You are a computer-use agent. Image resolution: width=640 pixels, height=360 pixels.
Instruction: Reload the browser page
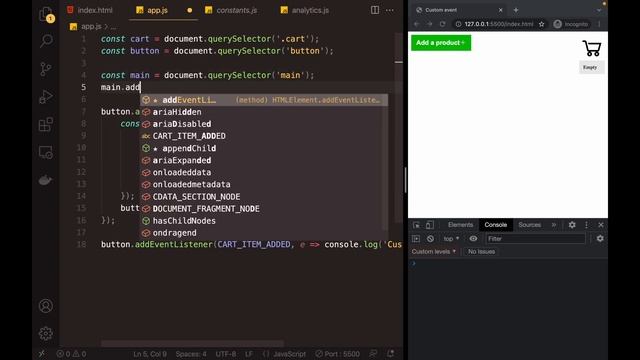point(442,24)
